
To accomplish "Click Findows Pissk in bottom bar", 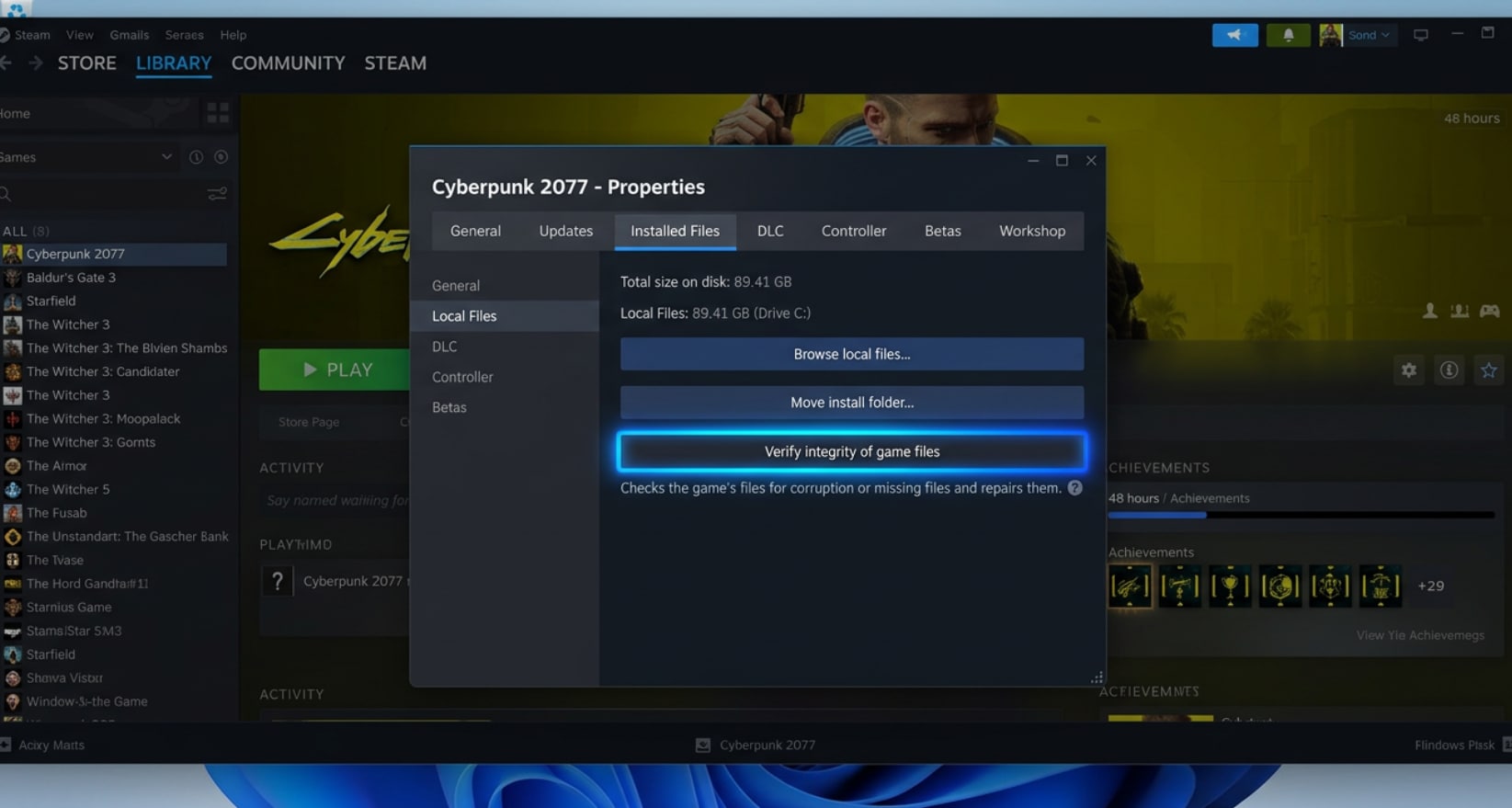I will [x=1454, y=745].
